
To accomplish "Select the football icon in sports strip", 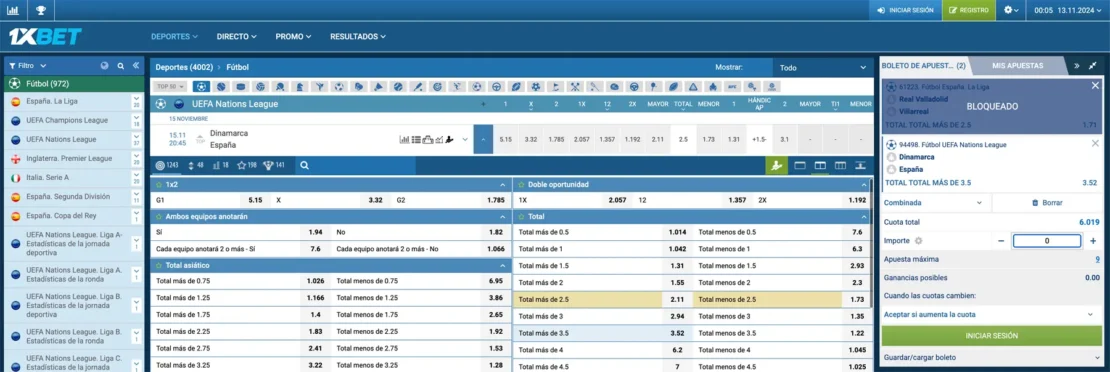I will [x=202, y=86].
